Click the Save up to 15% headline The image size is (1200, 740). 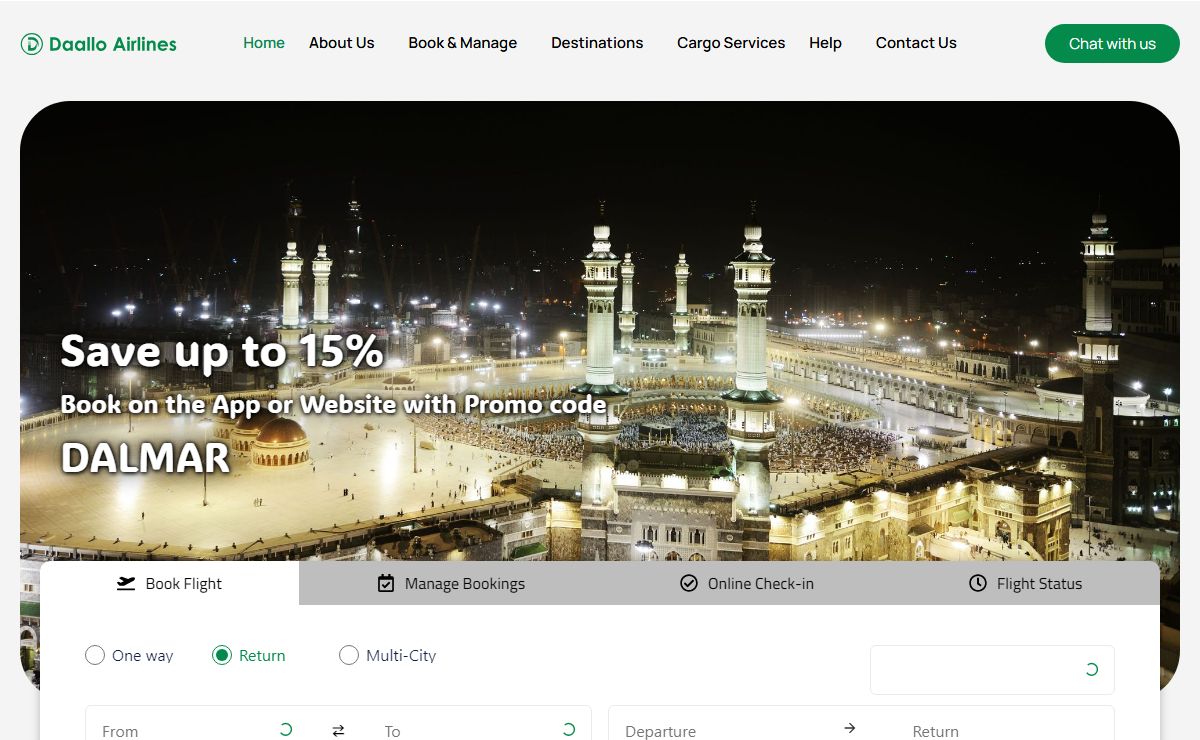point(222,351)
